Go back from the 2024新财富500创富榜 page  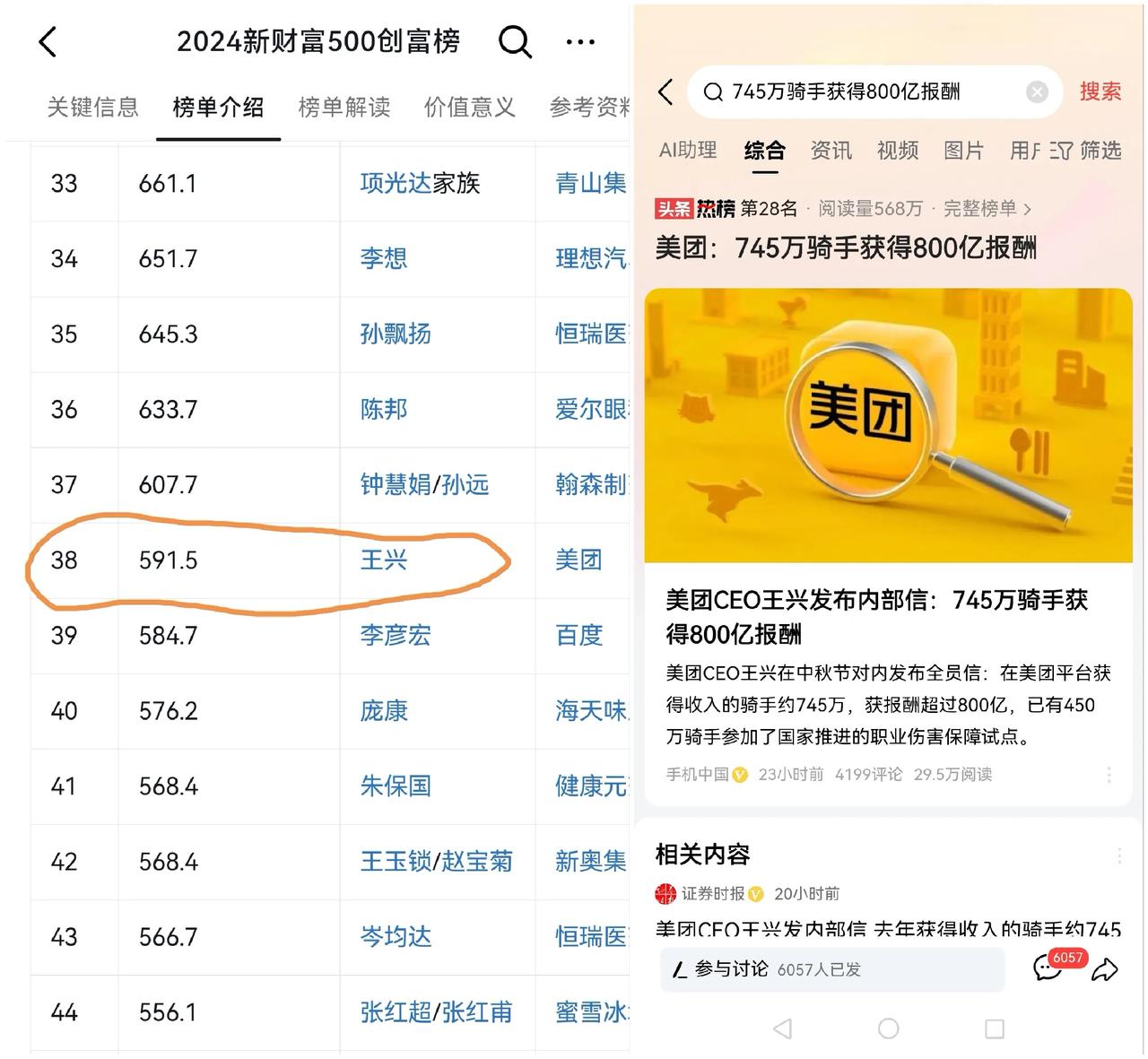[48, 41]
